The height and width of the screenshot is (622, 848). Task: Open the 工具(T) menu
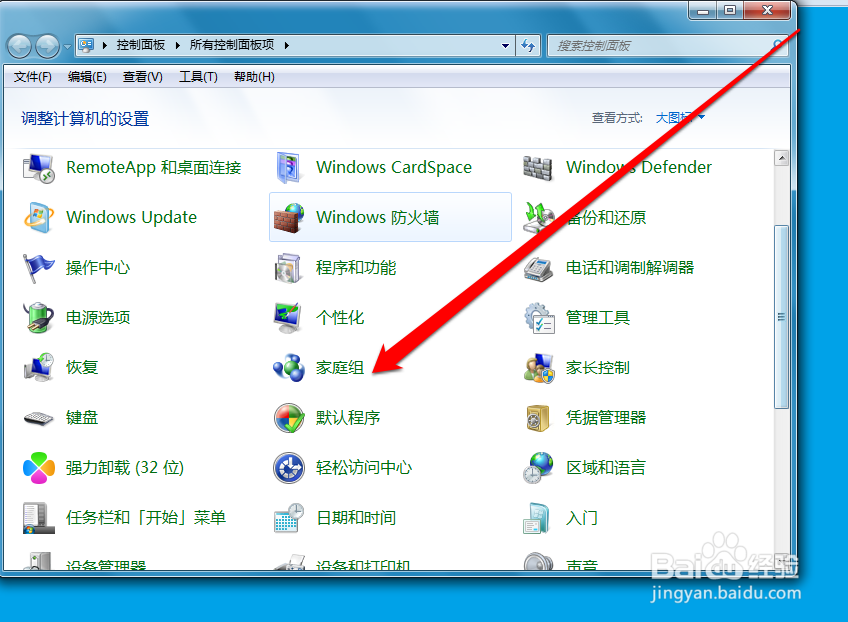pyautogui.click(x=198, y=77)
